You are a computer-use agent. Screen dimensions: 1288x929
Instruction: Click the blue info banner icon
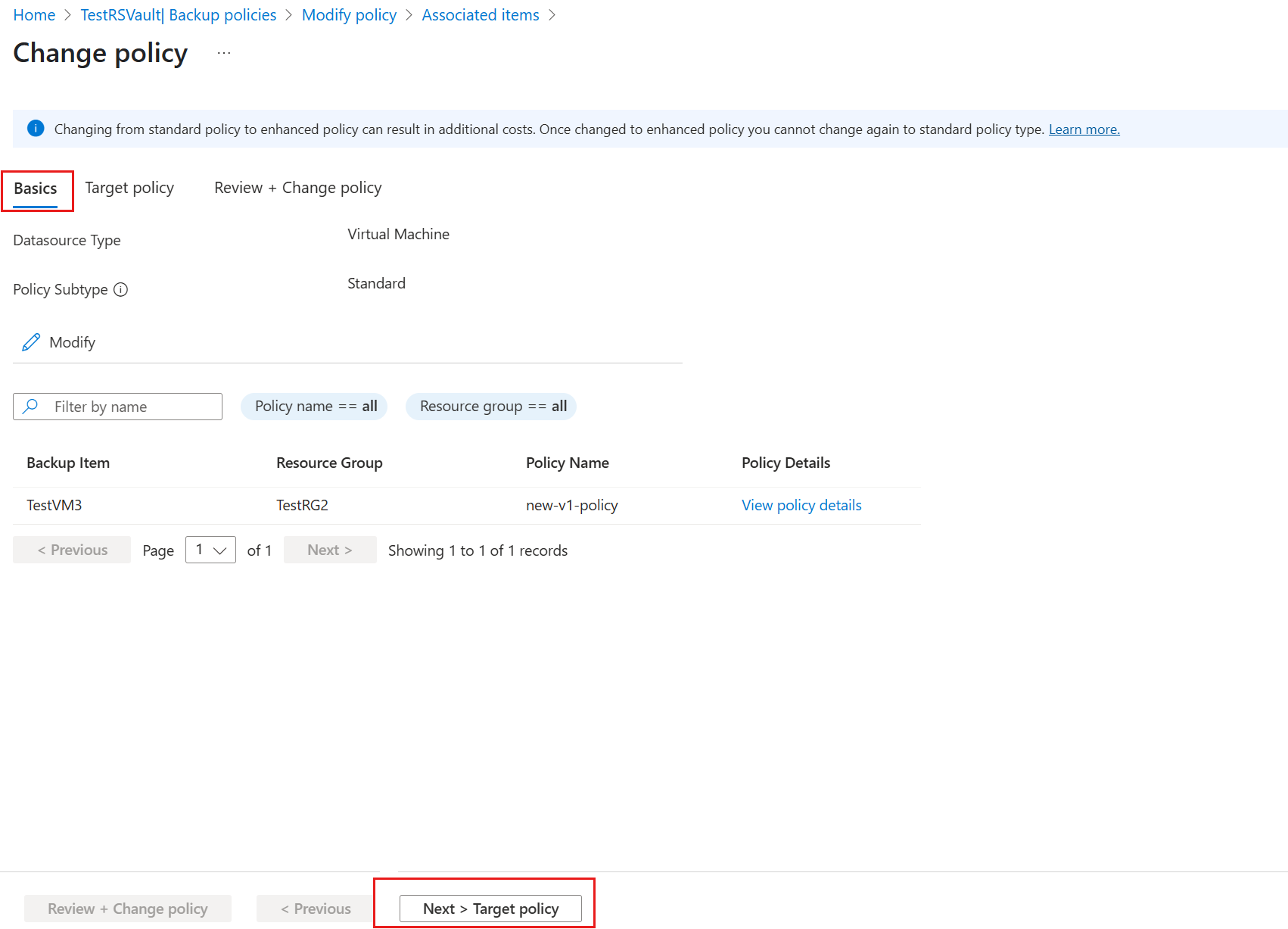point(36,129)
